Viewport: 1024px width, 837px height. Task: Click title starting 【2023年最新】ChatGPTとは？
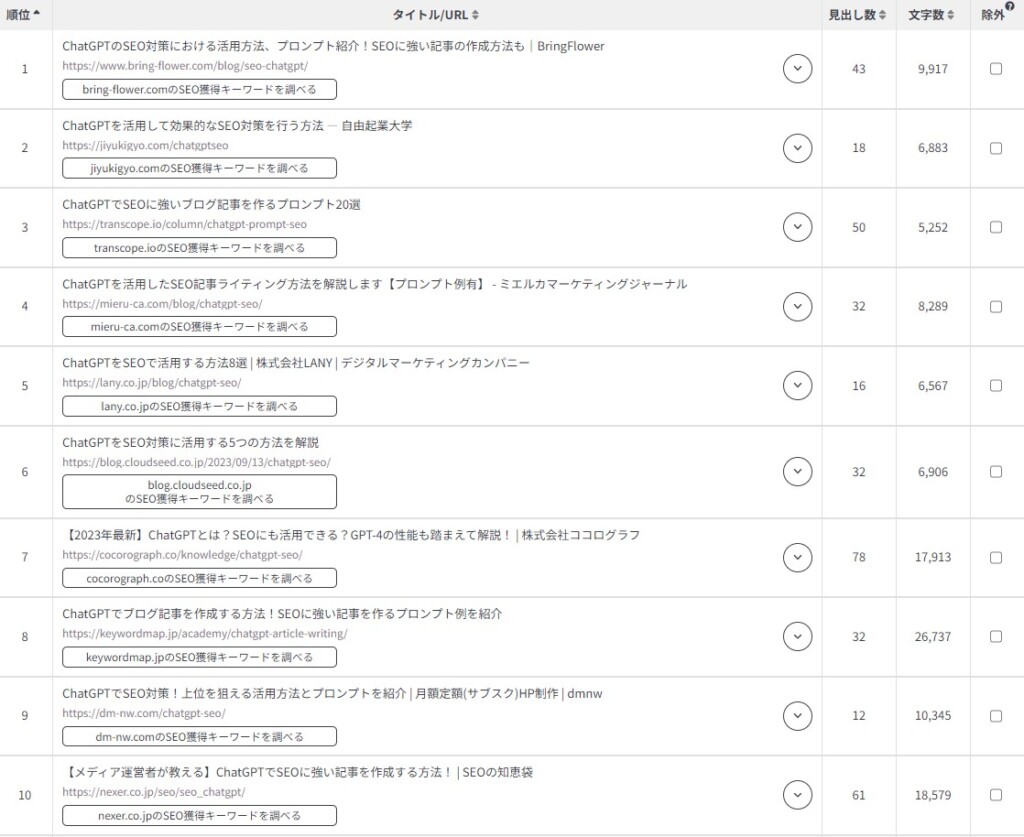tap(351, 535)
